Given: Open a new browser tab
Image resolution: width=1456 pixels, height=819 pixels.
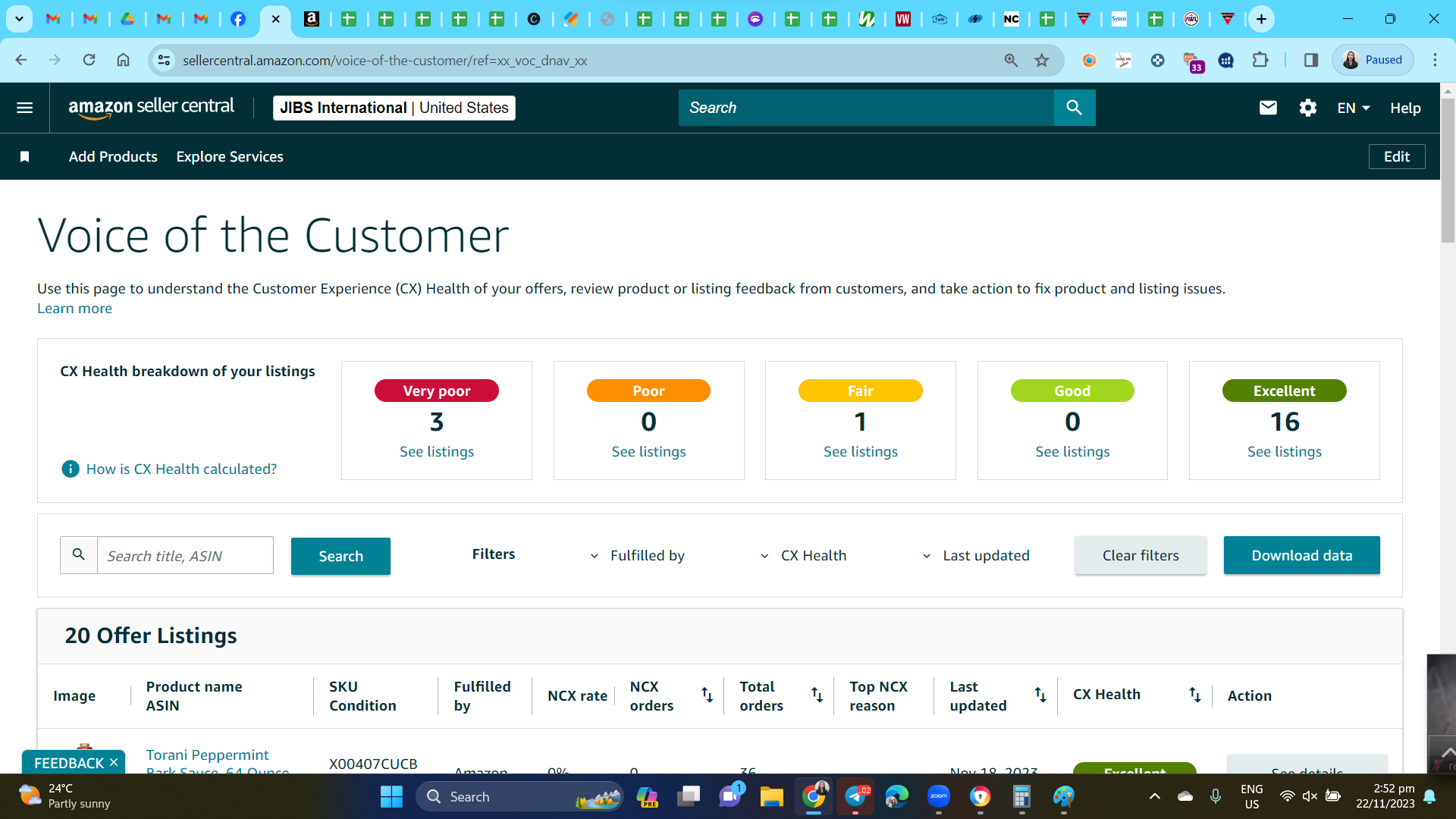Looking at the screenshot, I should (x=1262, y=19).
